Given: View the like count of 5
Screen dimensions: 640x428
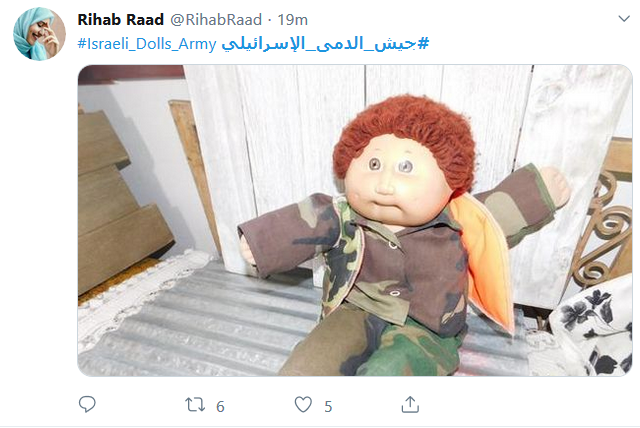Looking at the screenshot, I should [328, 406].
